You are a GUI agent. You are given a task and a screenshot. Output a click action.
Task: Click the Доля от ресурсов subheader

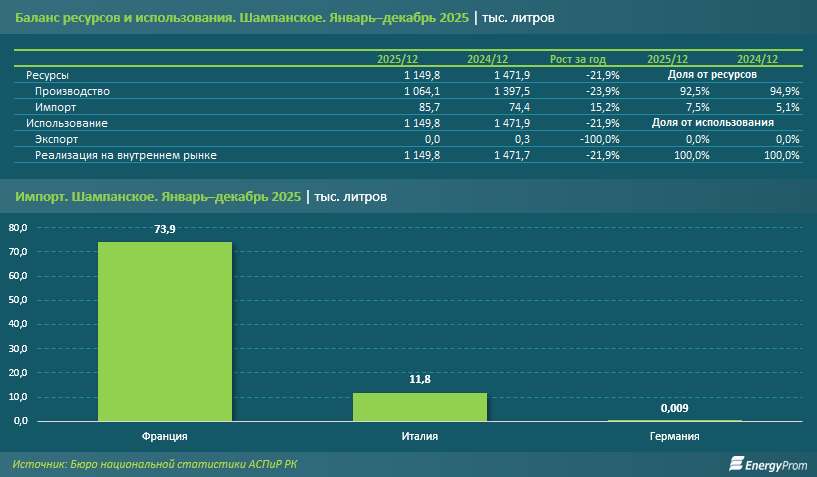coord(712,75)
